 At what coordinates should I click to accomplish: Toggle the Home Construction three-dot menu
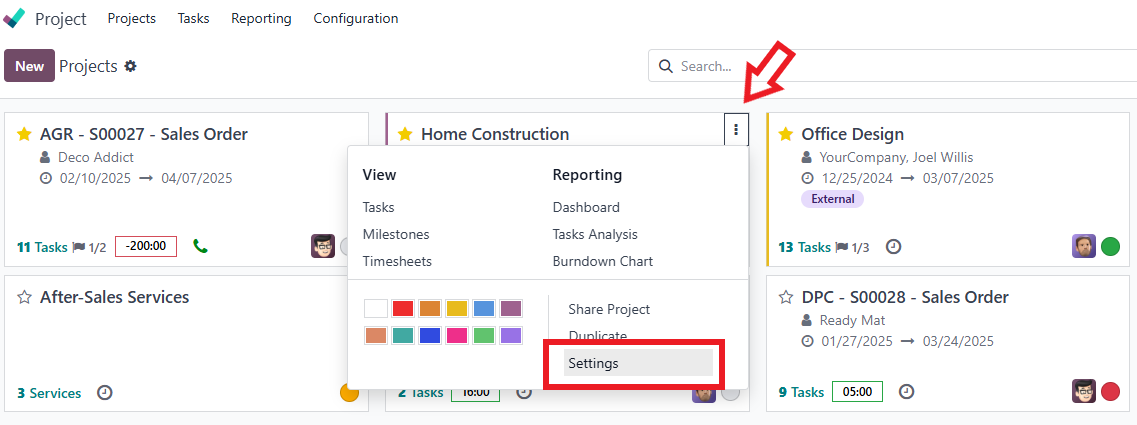736,130
